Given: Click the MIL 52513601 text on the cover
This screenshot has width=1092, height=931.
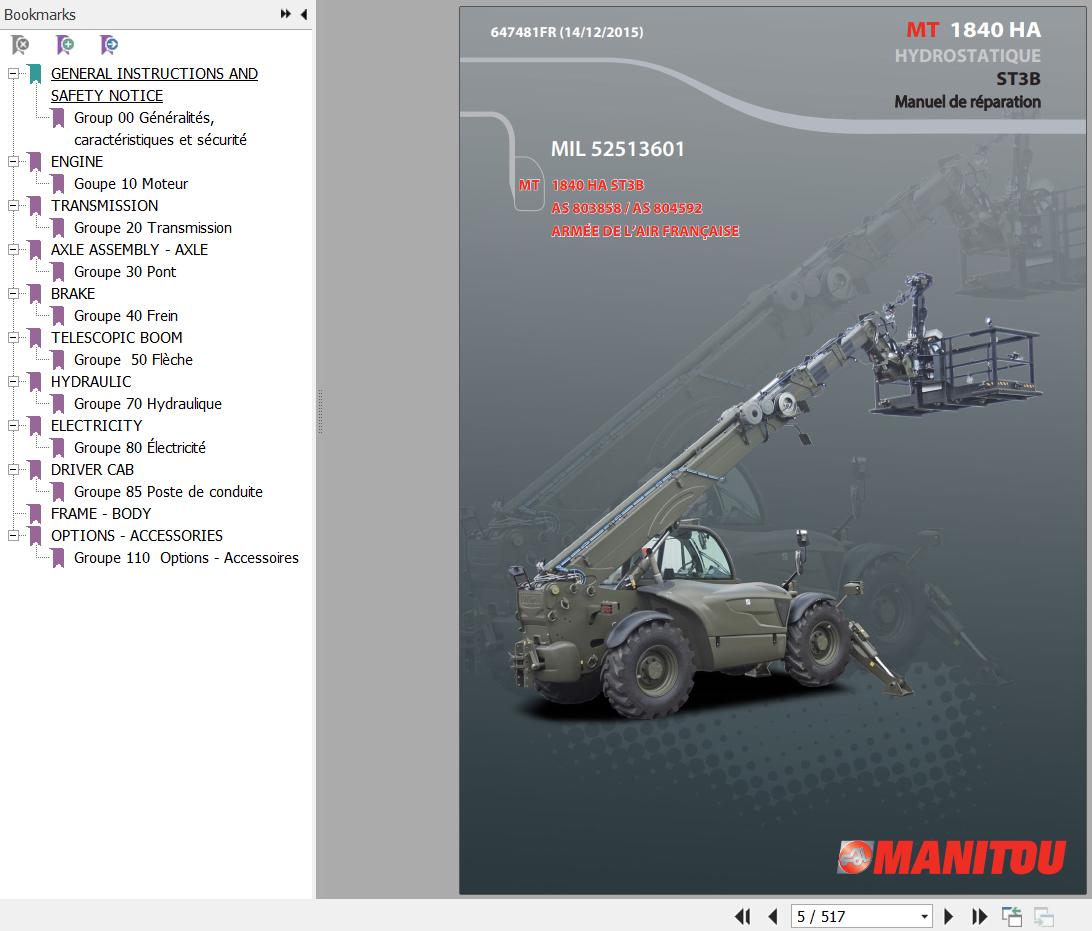Looking at the screenshot, I should [617, 149].
